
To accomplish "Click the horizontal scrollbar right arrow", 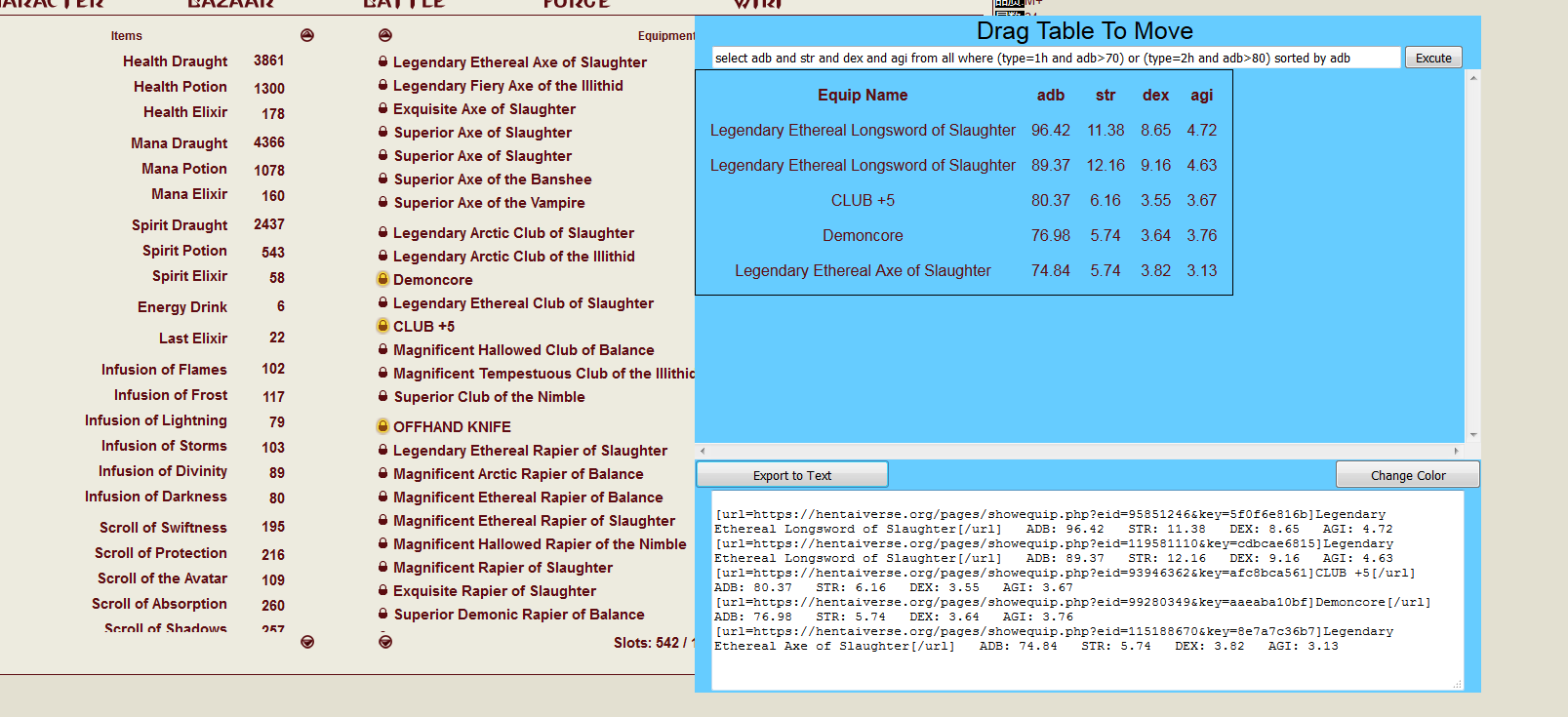I will [x=1457, y=451].
